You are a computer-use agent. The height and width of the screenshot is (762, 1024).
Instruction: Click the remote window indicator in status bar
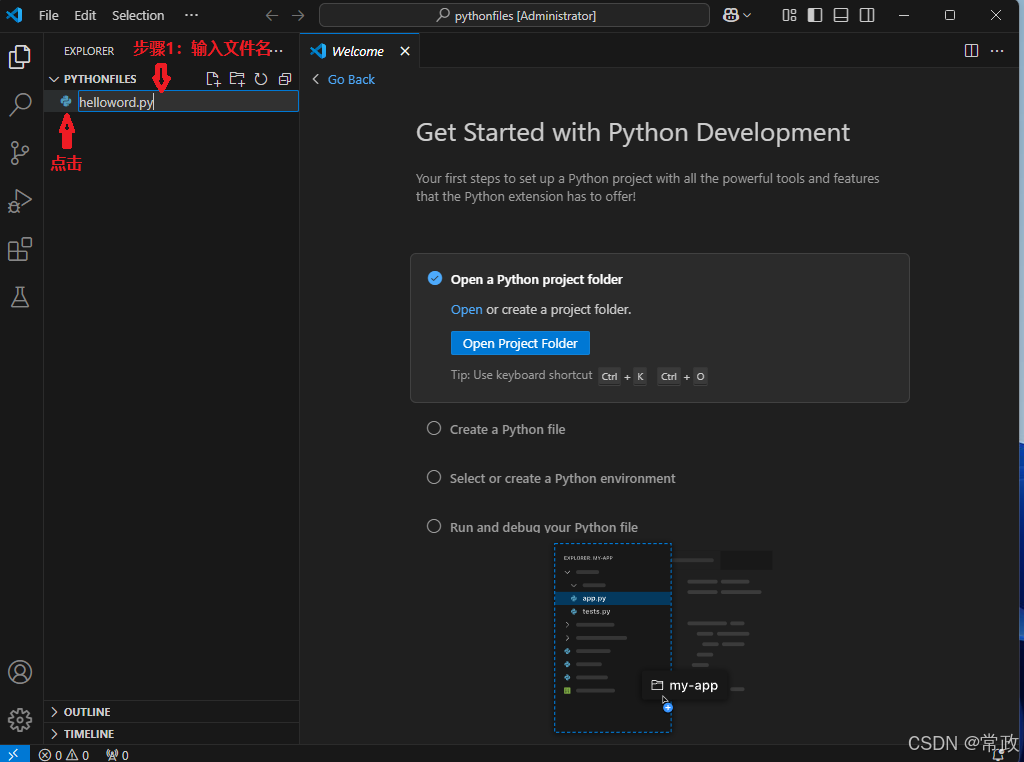click(14, 754)
